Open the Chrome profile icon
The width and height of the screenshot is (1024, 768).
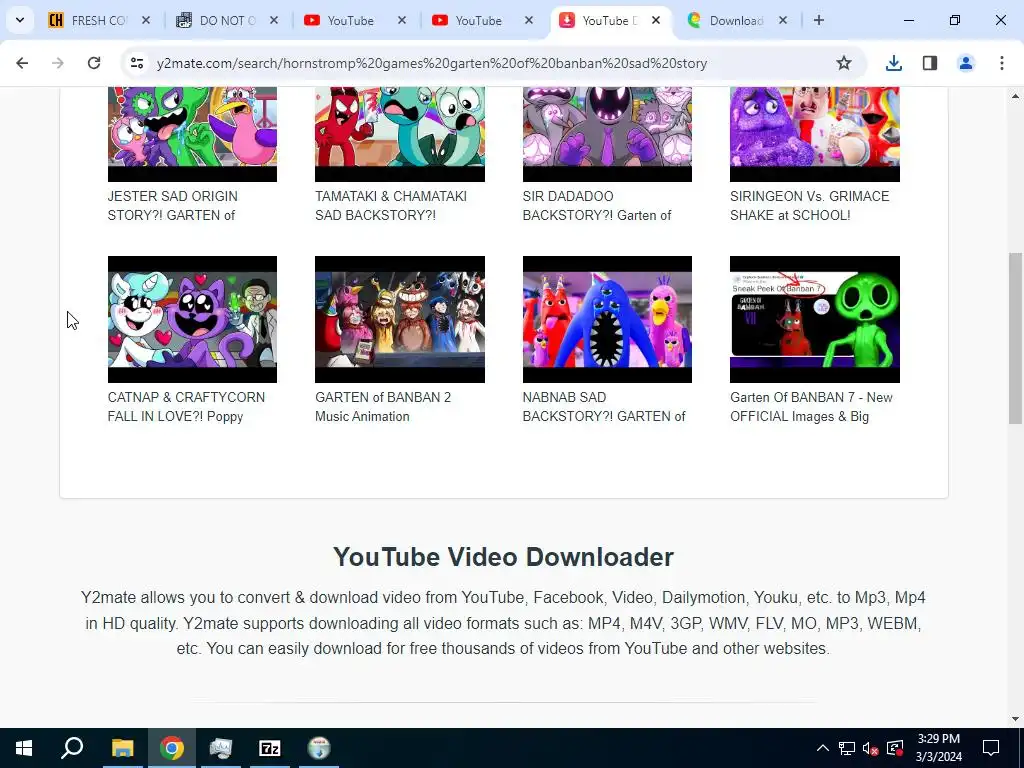(x=966, y=63)
